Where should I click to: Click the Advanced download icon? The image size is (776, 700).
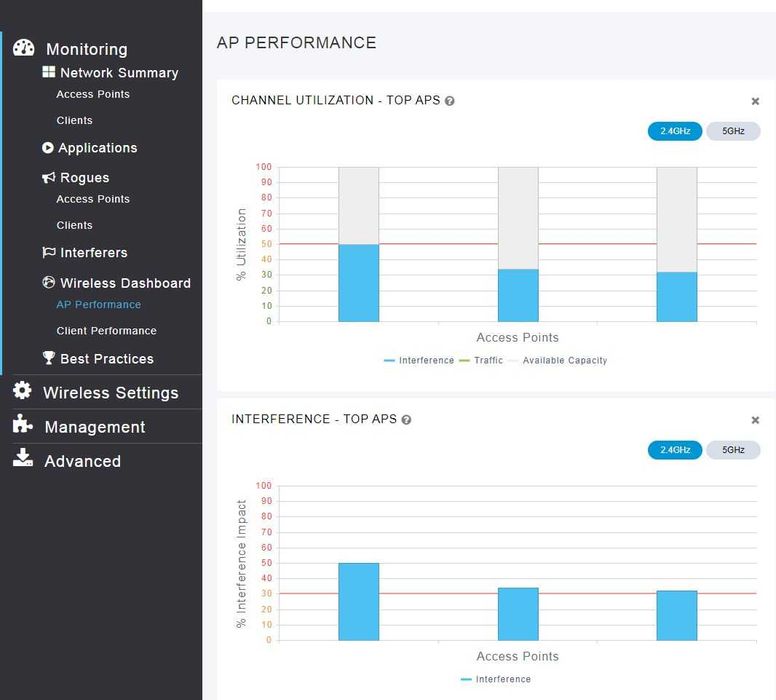click(x=23, y=458)
